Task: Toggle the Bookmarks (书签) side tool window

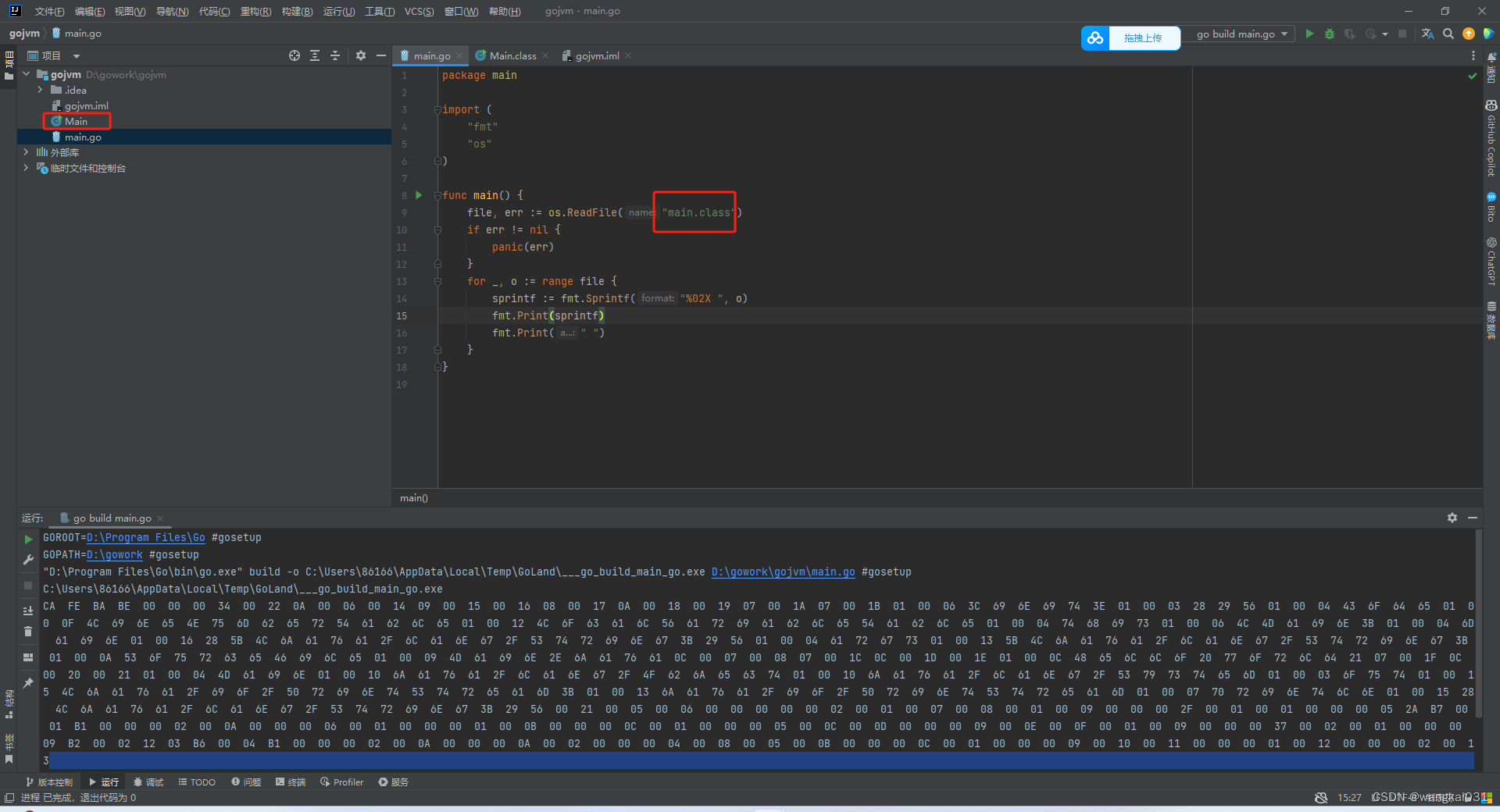Action: point(9,748)
